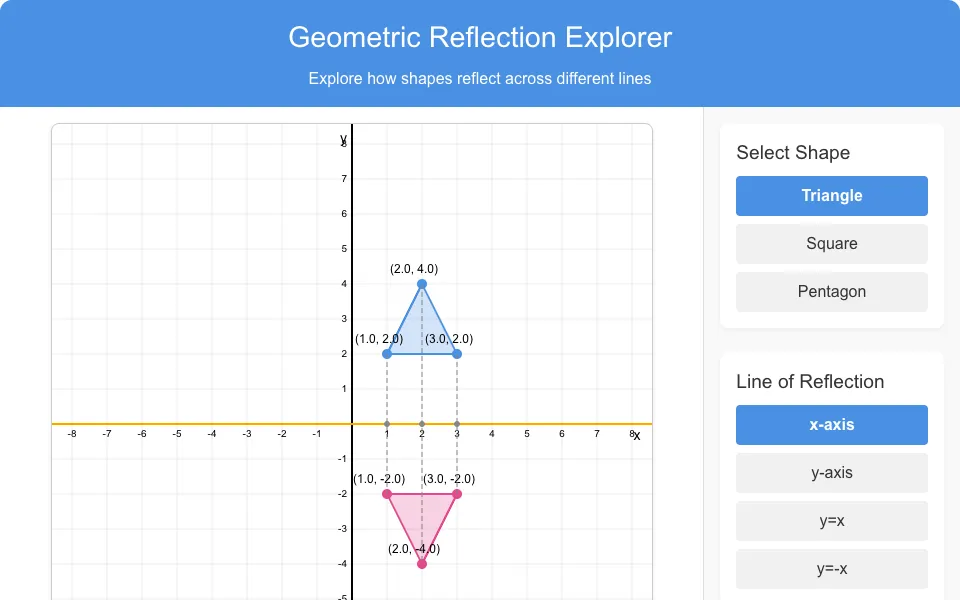The height and width of the screenshot is (600, 960).
Task: Pick the y=-x reflection line
Action: click(x=831, y=569)
